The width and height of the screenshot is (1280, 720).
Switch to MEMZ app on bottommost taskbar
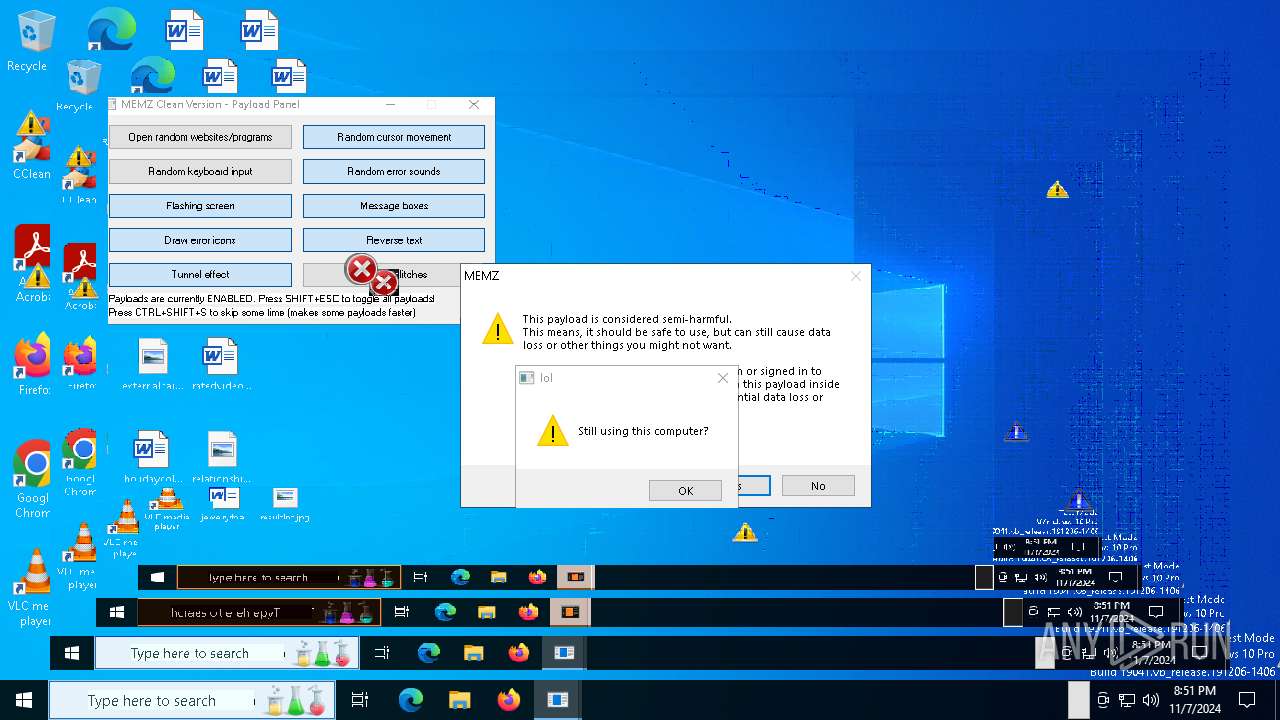point(557,700)
